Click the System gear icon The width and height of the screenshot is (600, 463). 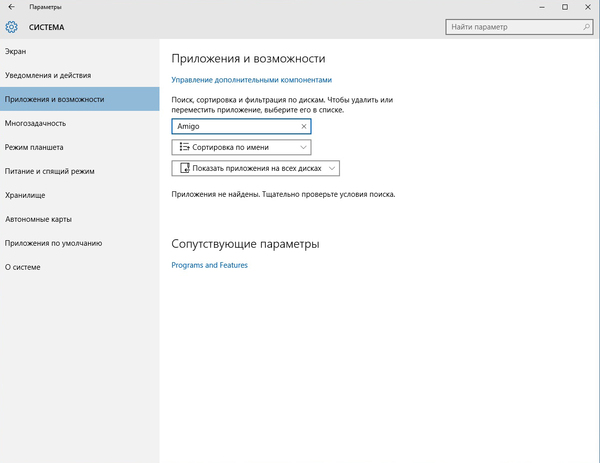pos(11,27)
